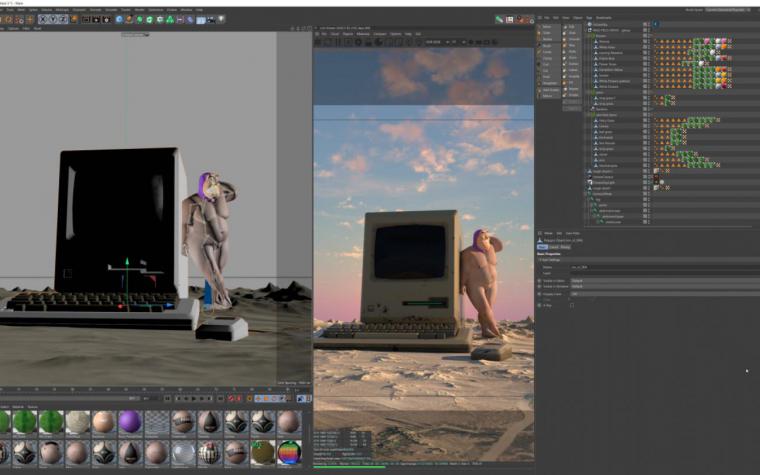
Task: Click the green Extrude generator icon
Action: tap(150, 19)
